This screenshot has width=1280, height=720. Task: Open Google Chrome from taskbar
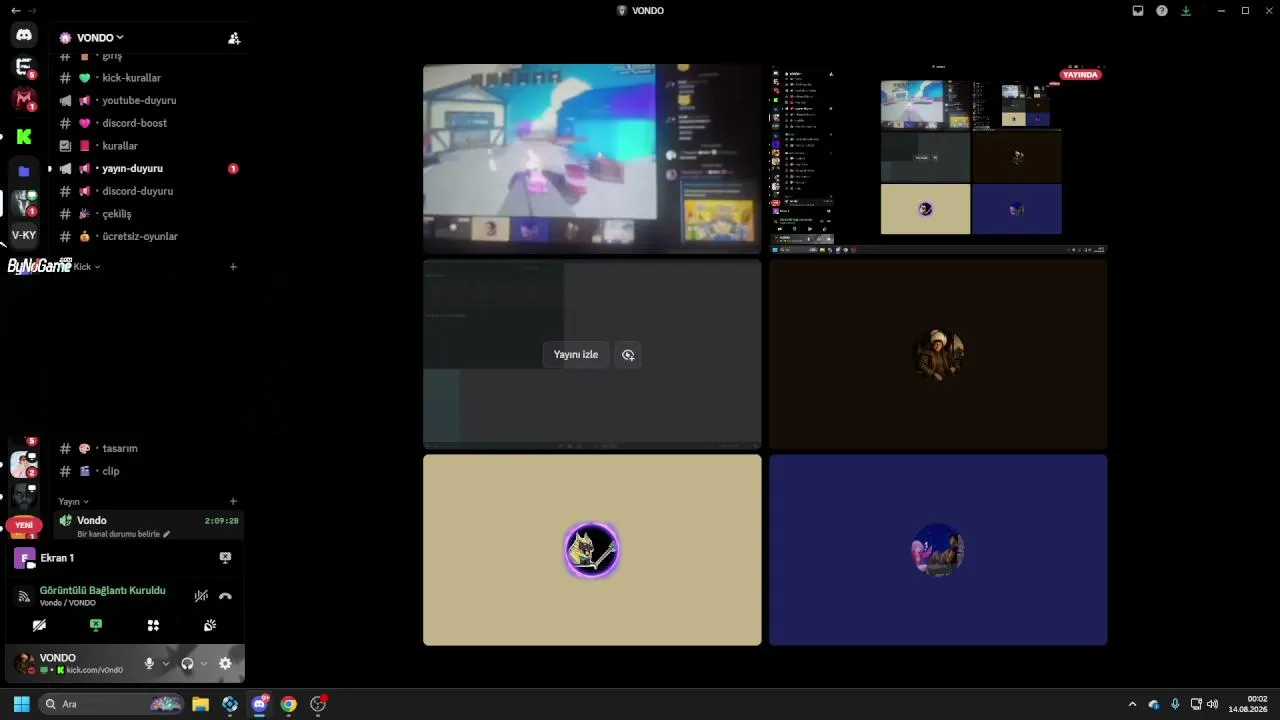pyautogui.click(x=289, y=704)
